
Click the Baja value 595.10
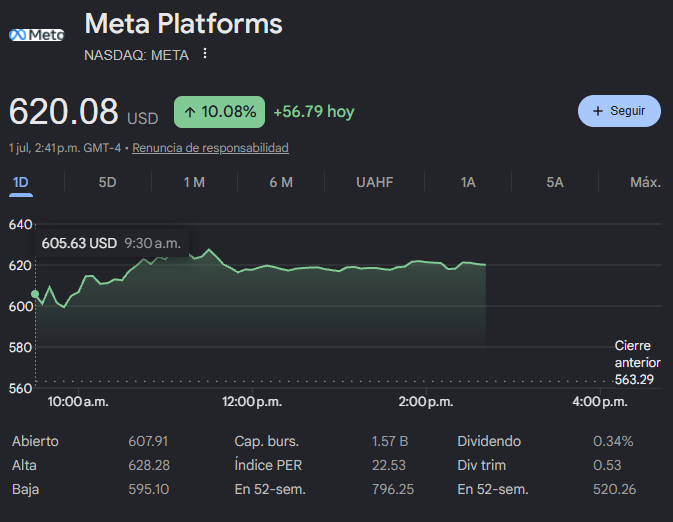click(x=149, y=489)
